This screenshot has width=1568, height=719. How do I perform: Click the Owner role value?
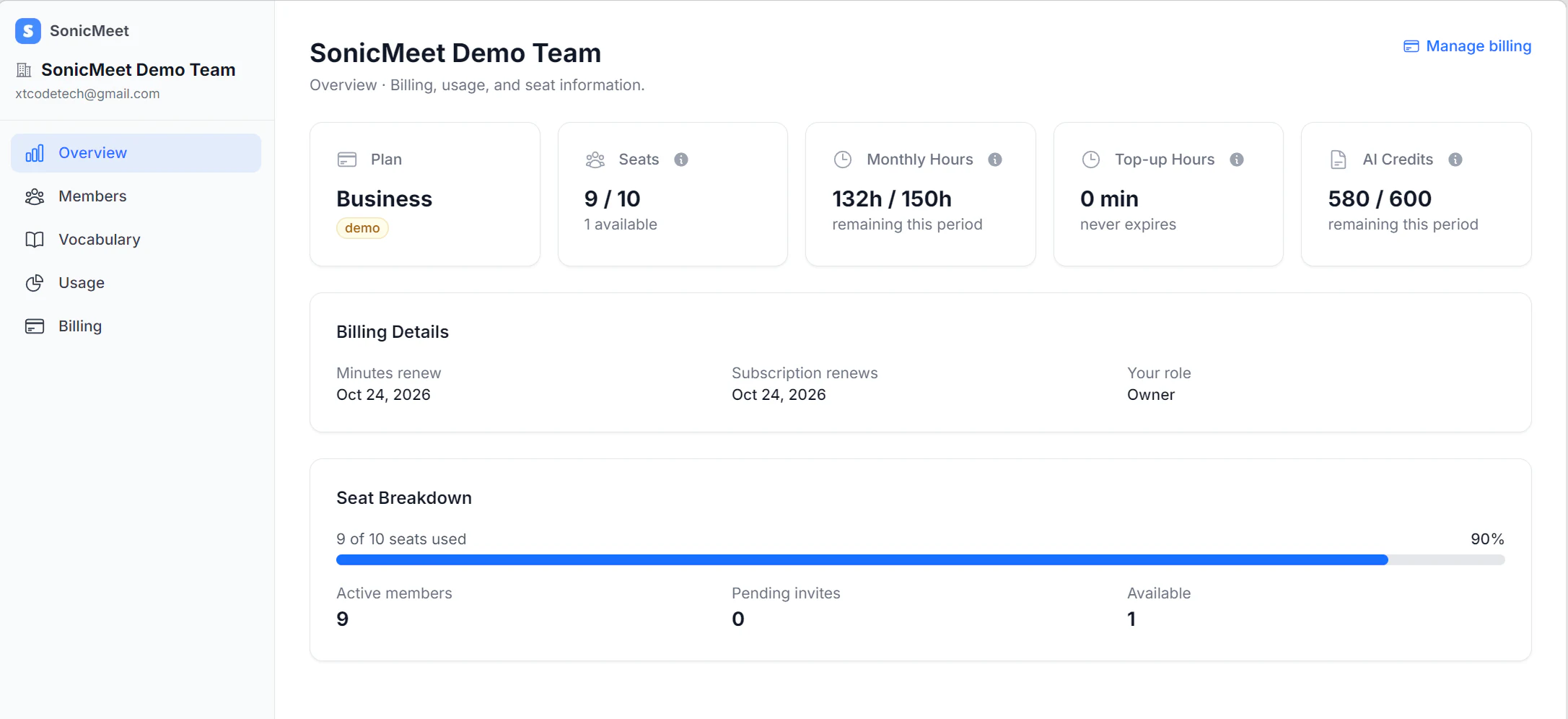pos(1151,395)
